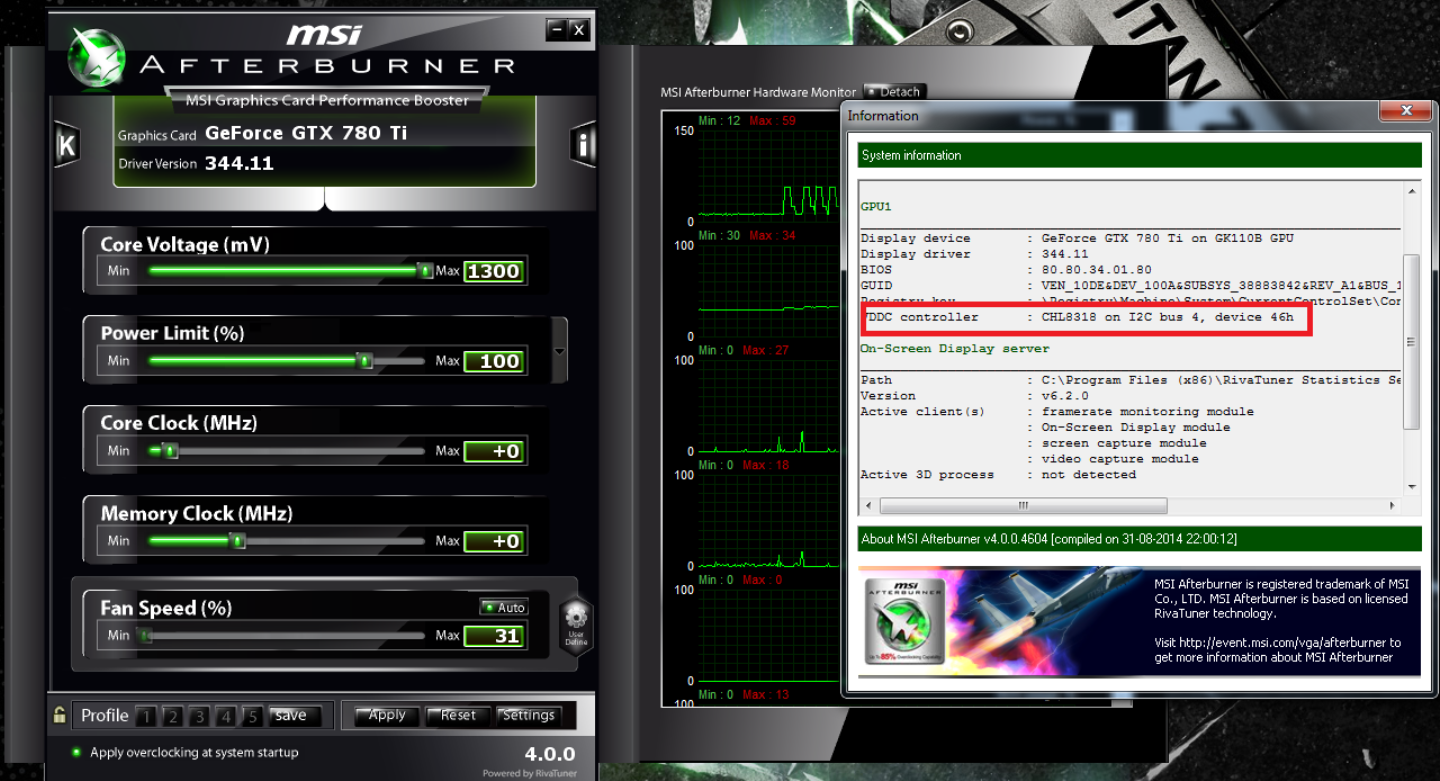Minimize the Afterburner main window
This screenshot has width=1440, height=781.
point(557,30)
